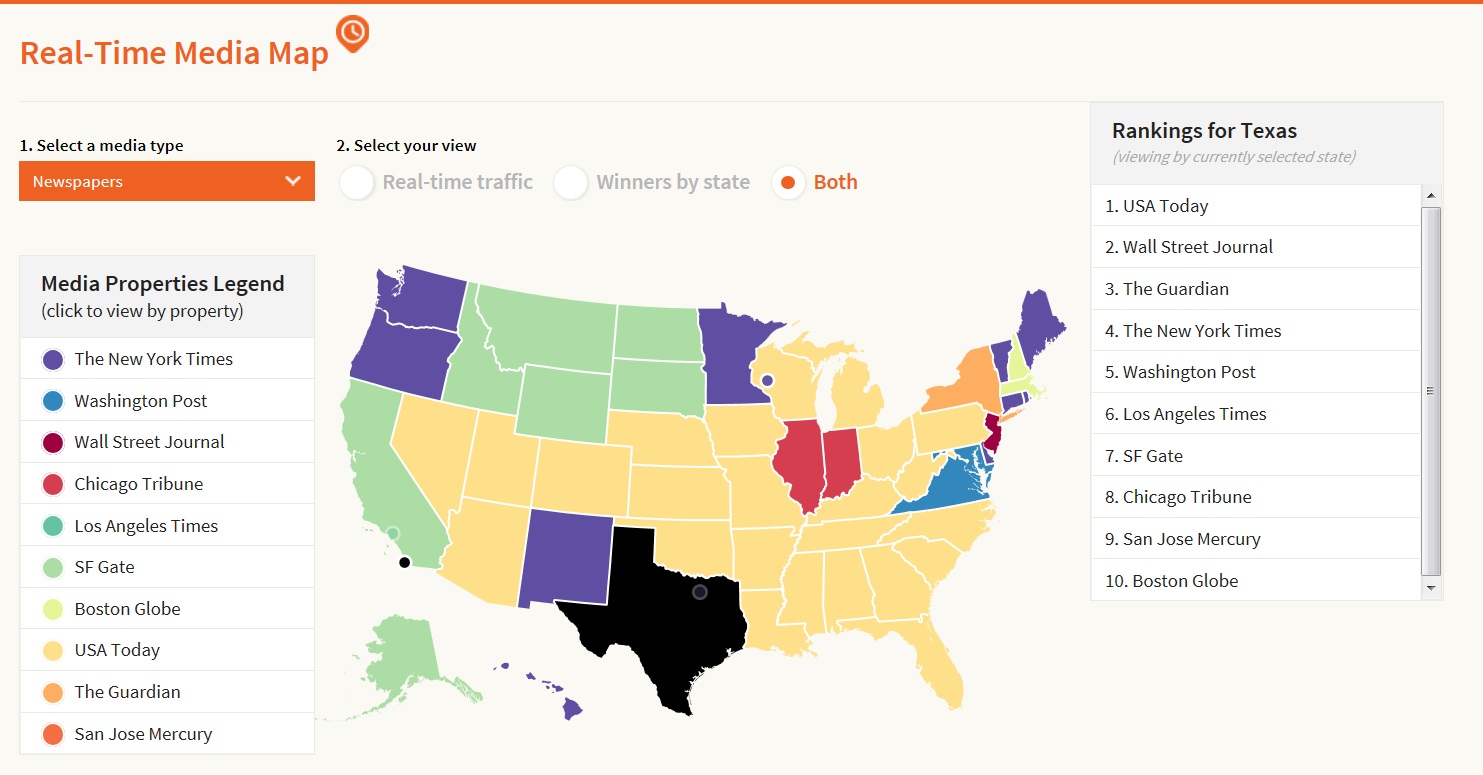1483x775 pixels.
Task: Click the San Jose Mercury legend circle
Action: click(54, 735)
